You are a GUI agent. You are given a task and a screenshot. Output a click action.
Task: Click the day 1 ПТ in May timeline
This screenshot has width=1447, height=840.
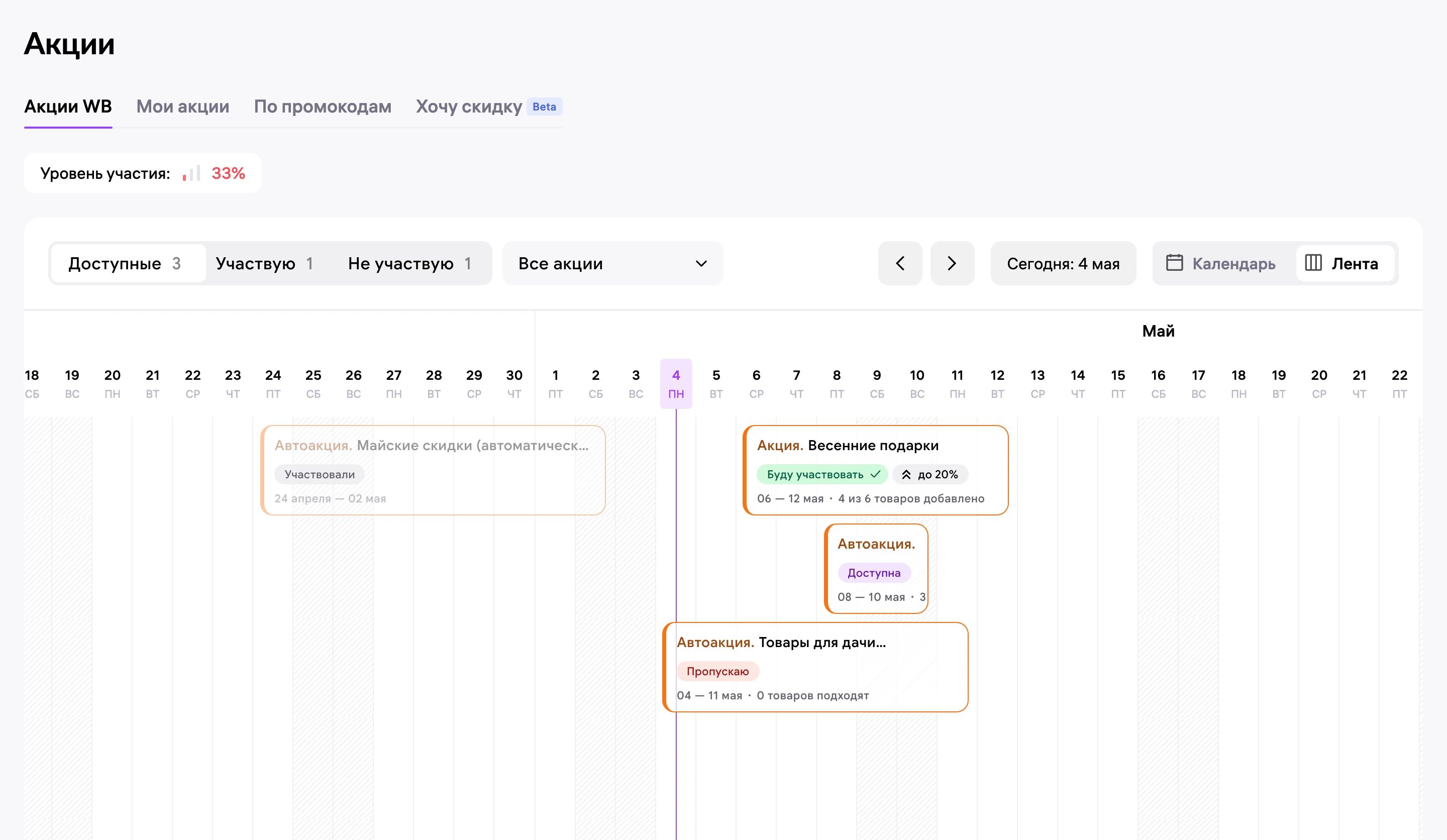[x=555, y=383]
